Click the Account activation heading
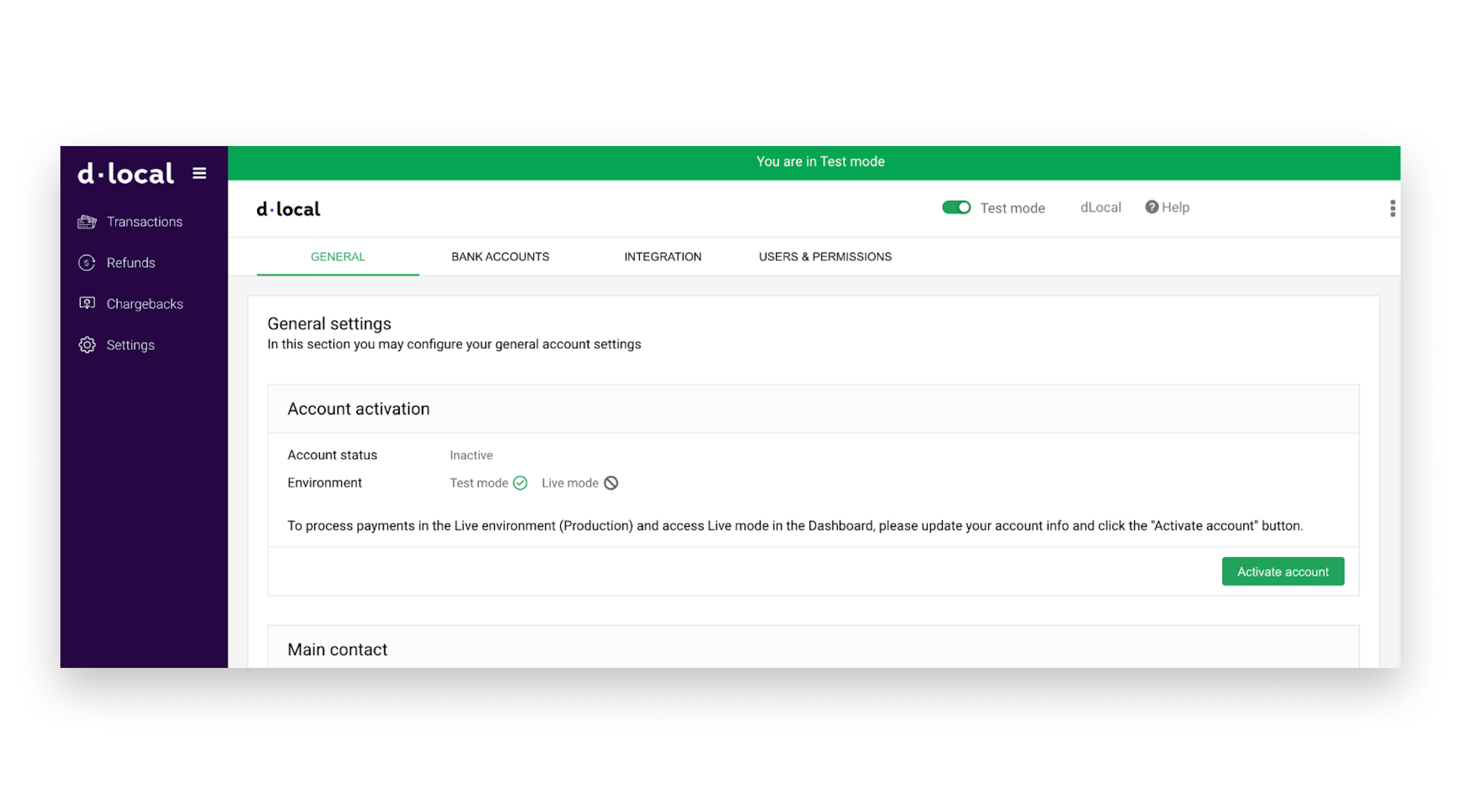This screenshot has height=812, width=1459. [358, 409]
